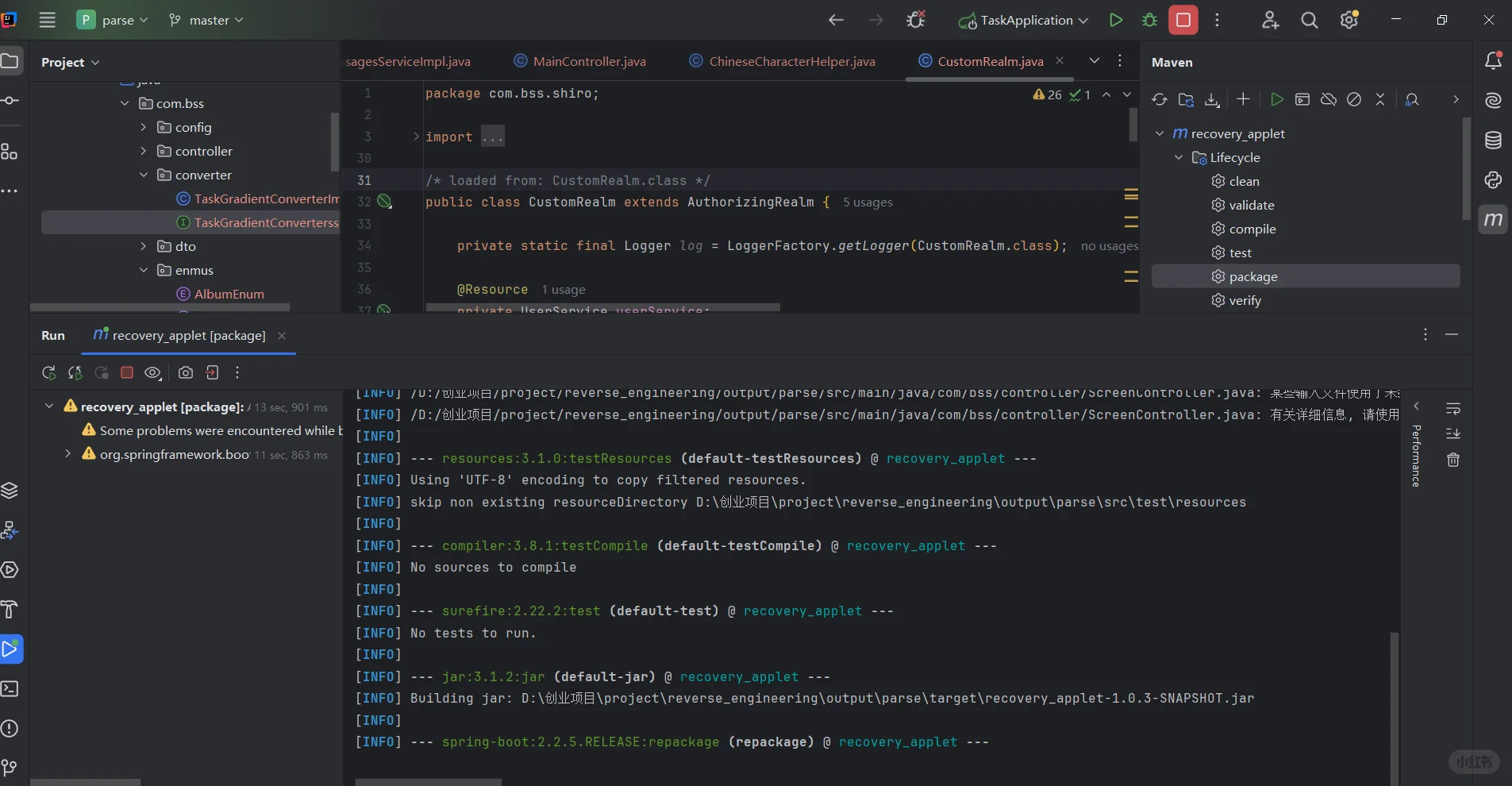Reload all Maven projects icon
This screenshot has width=1512, height=786.
click(x=1160, y=99)
